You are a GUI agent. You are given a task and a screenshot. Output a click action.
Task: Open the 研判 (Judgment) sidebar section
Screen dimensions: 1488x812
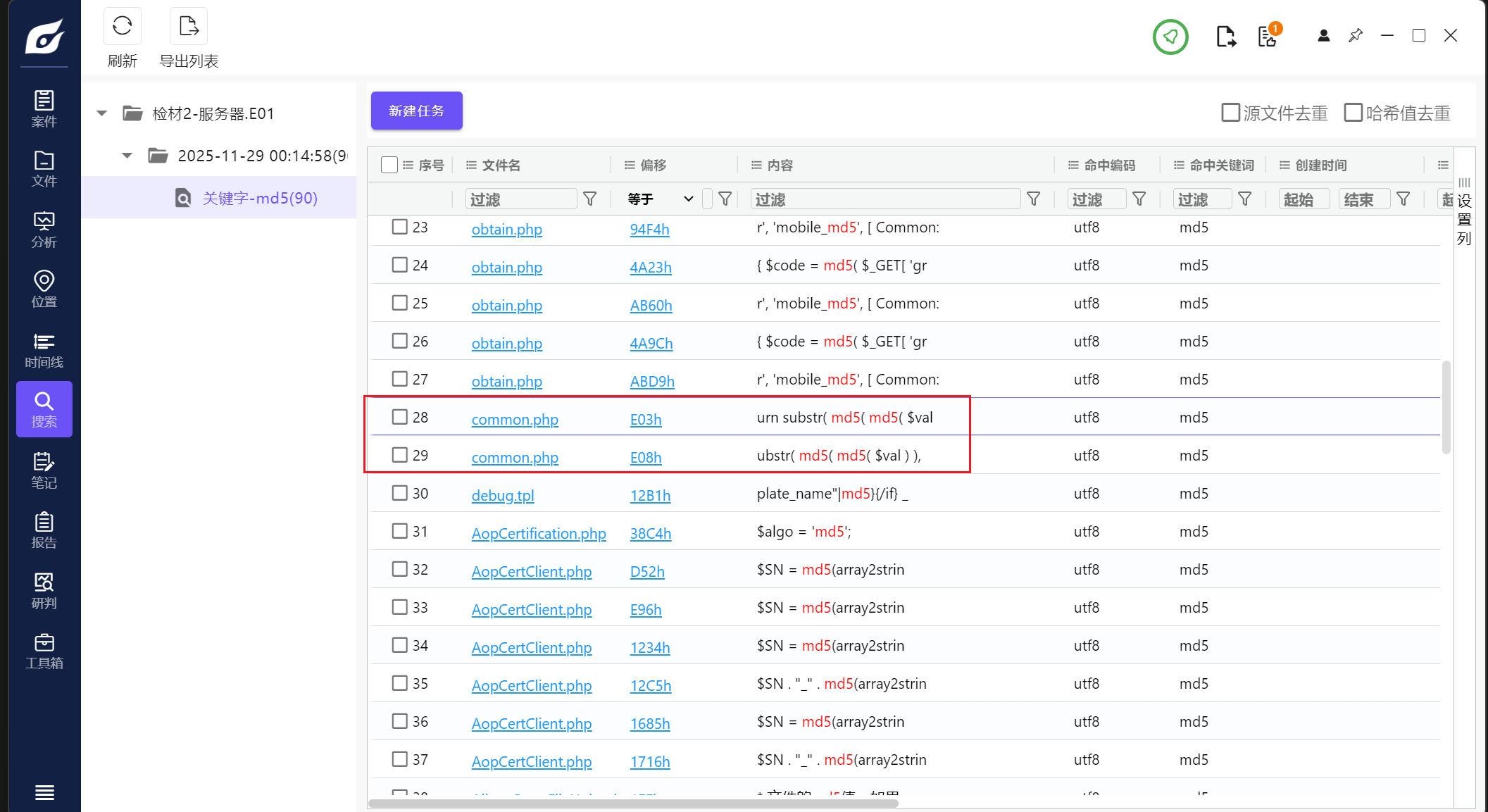pos(44,591)
